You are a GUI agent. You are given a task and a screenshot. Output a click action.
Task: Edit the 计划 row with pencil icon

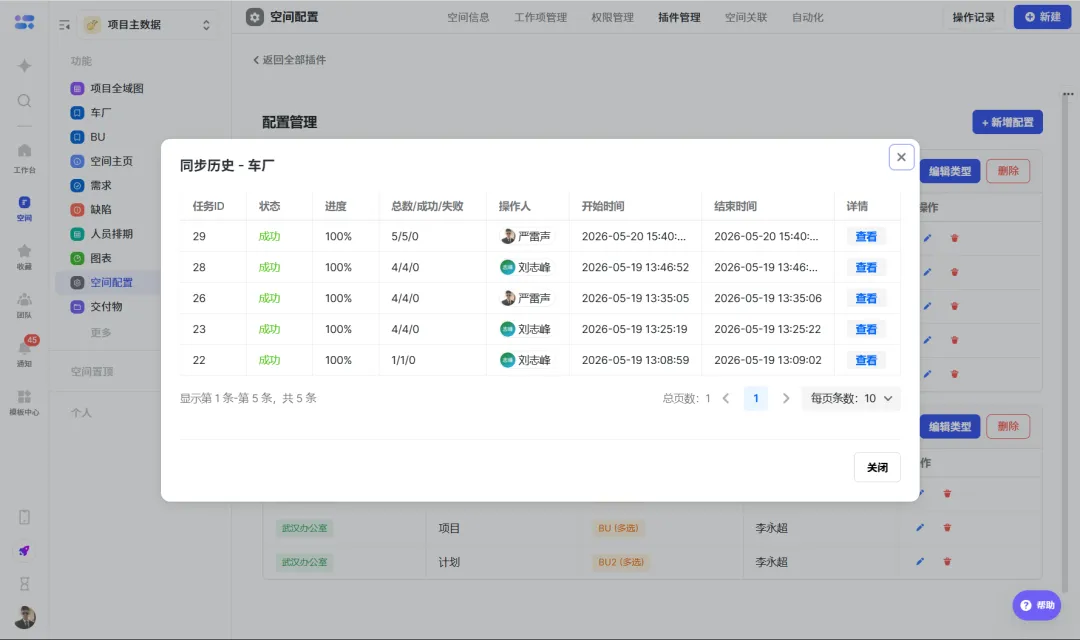coord(920,561)
